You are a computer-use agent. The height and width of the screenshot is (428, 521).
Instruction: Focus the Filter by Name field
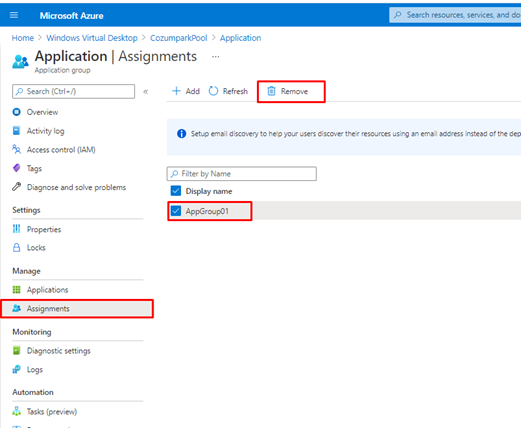tap(242, 174)
